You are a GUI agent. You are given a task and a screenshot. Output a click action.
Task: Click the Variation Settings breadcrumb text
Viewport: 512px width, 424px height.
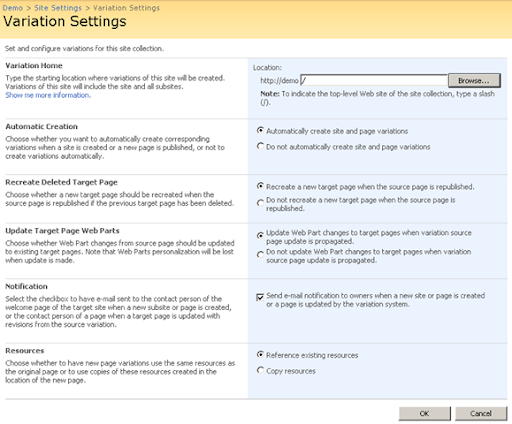[126, 8]
